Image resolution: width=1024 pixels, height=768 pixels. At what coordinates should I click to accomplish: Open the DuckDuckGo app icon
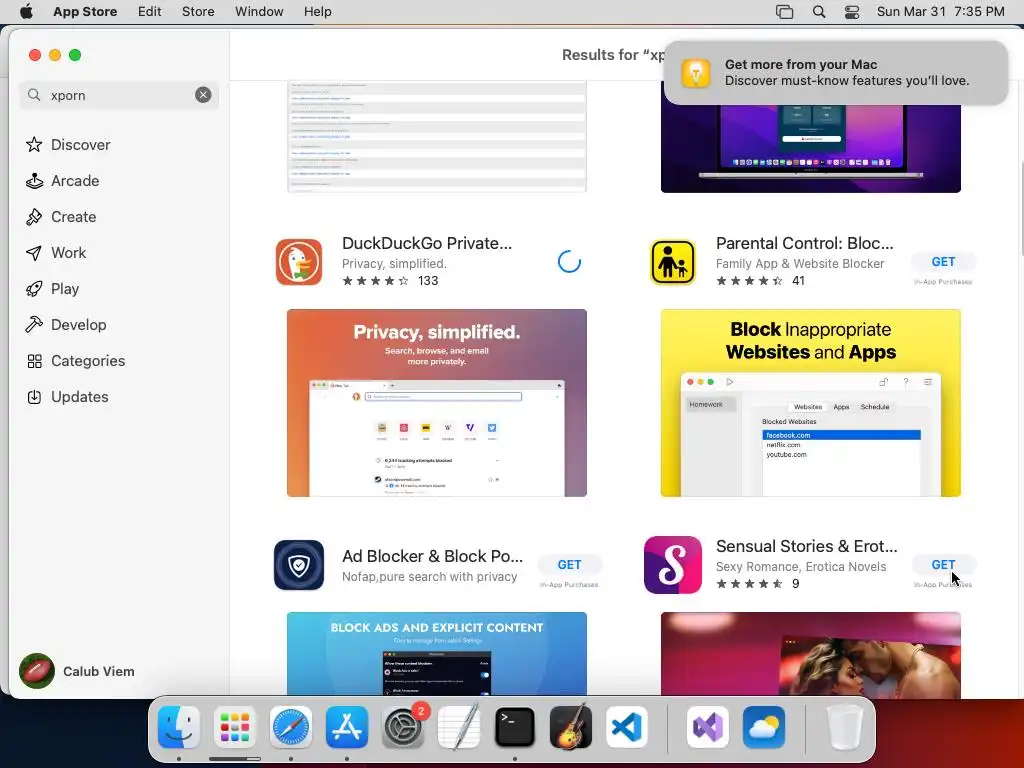(x=298, y=262)
